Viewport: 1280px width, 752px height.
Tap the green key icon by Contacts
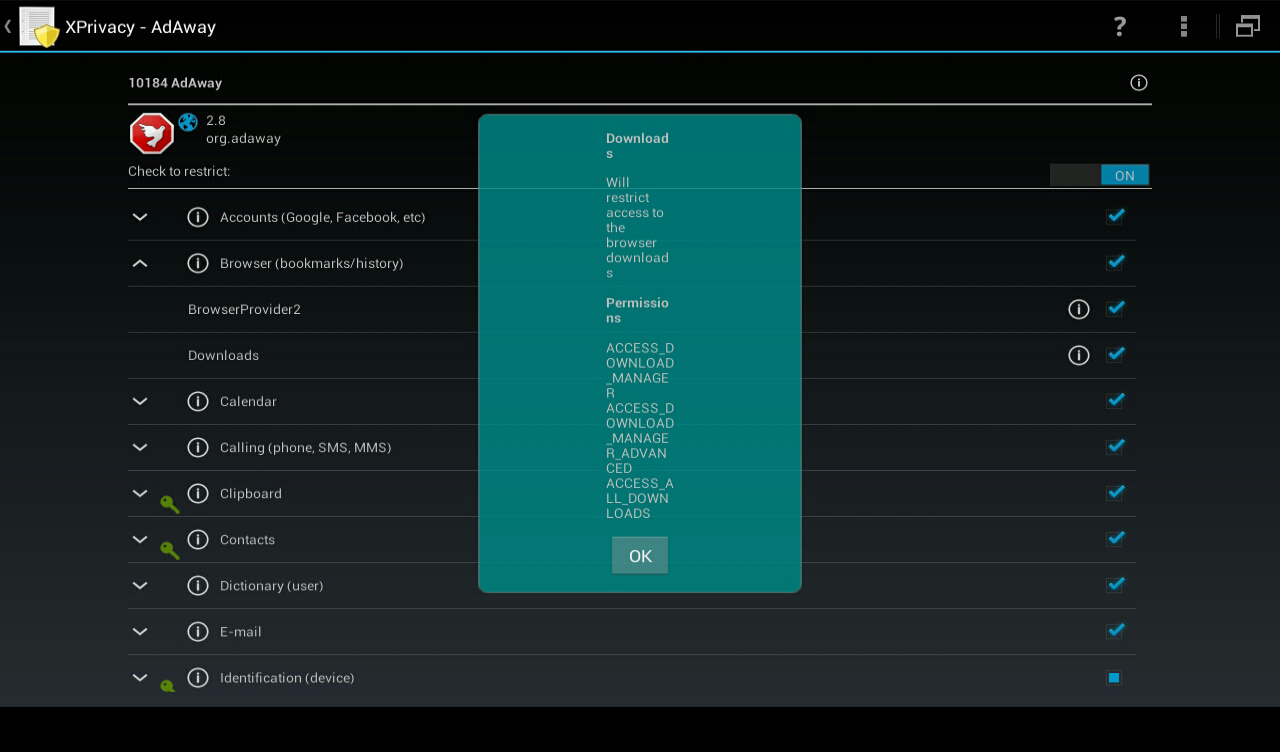click(x=170, y=550)
